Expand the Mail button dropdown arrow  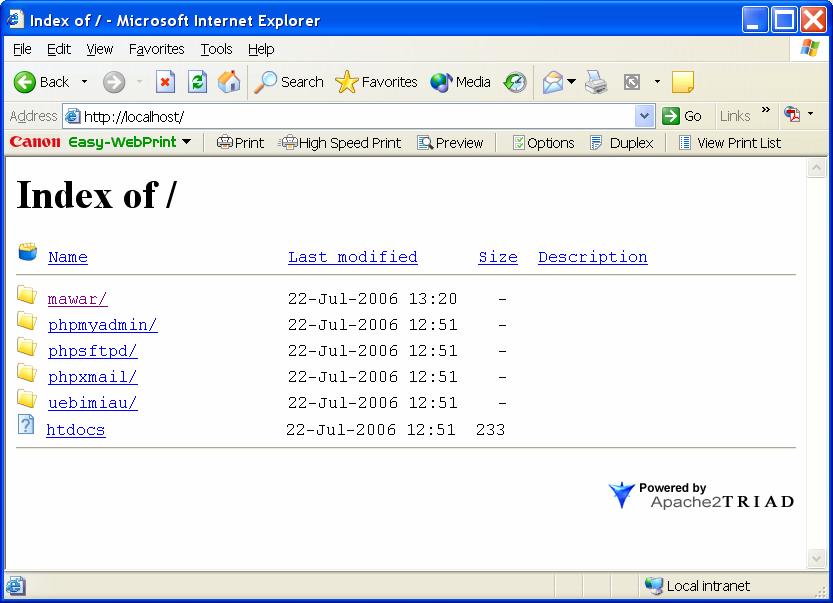(571, 82)
